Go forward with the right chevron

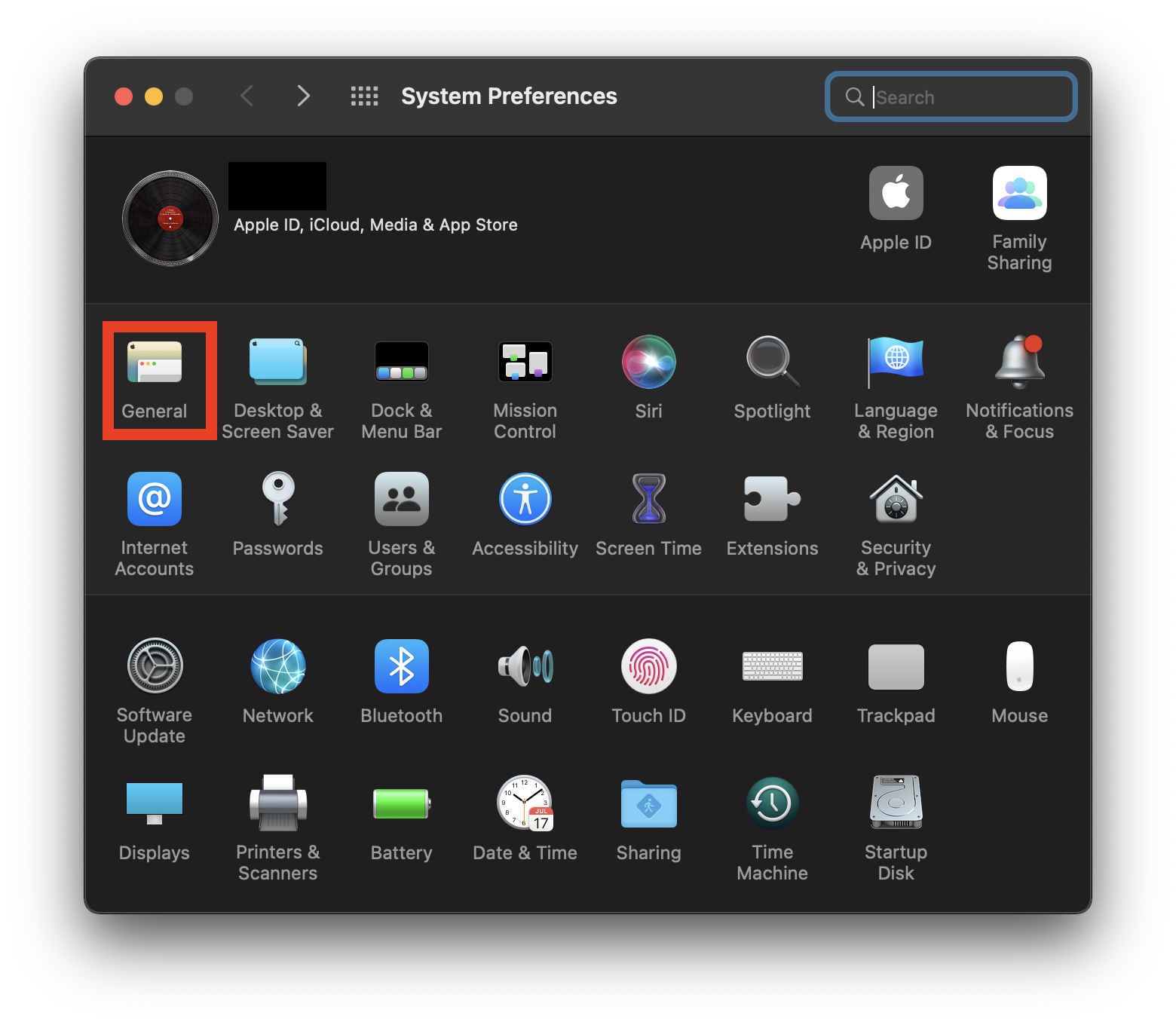303,96
